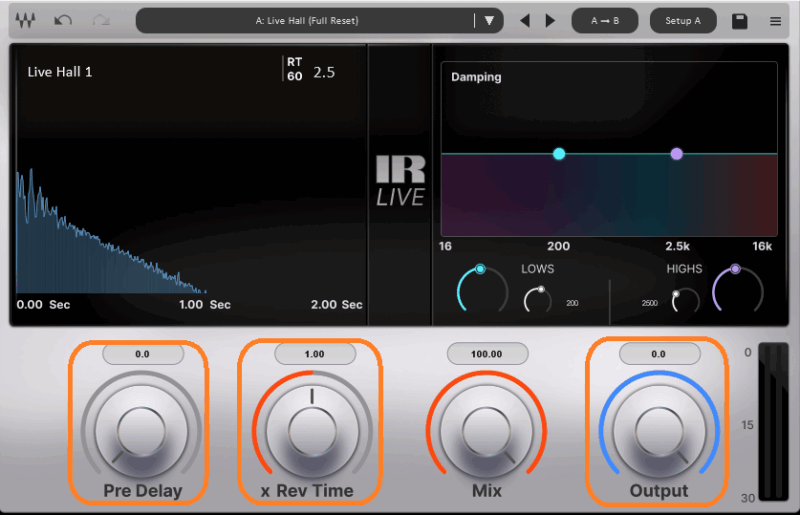Click the Mix knob
This screenshot has width=800, height=515.
[x=486, y=431]
